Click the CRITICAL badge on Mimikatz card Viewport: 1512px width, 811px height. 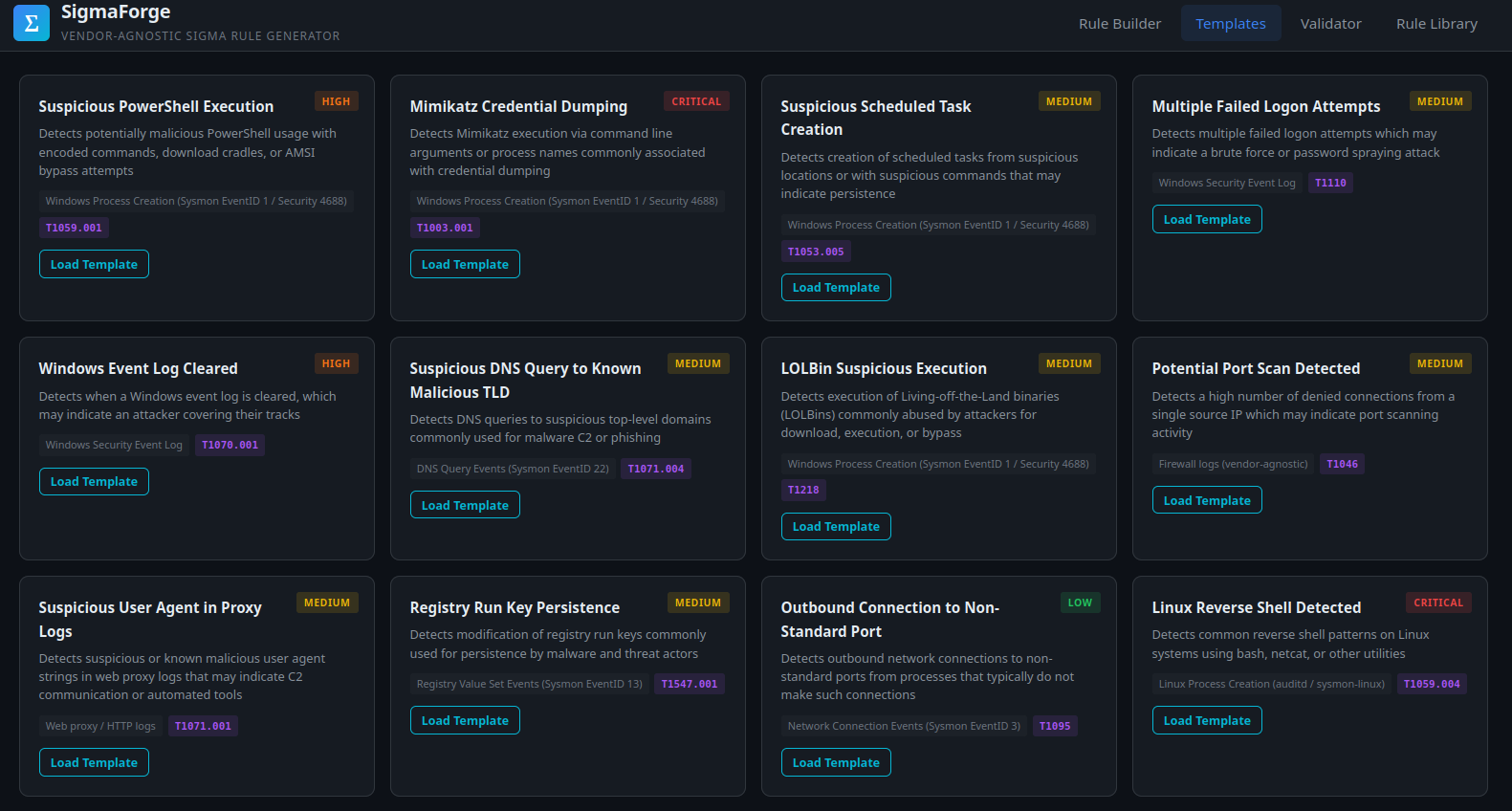696,101
